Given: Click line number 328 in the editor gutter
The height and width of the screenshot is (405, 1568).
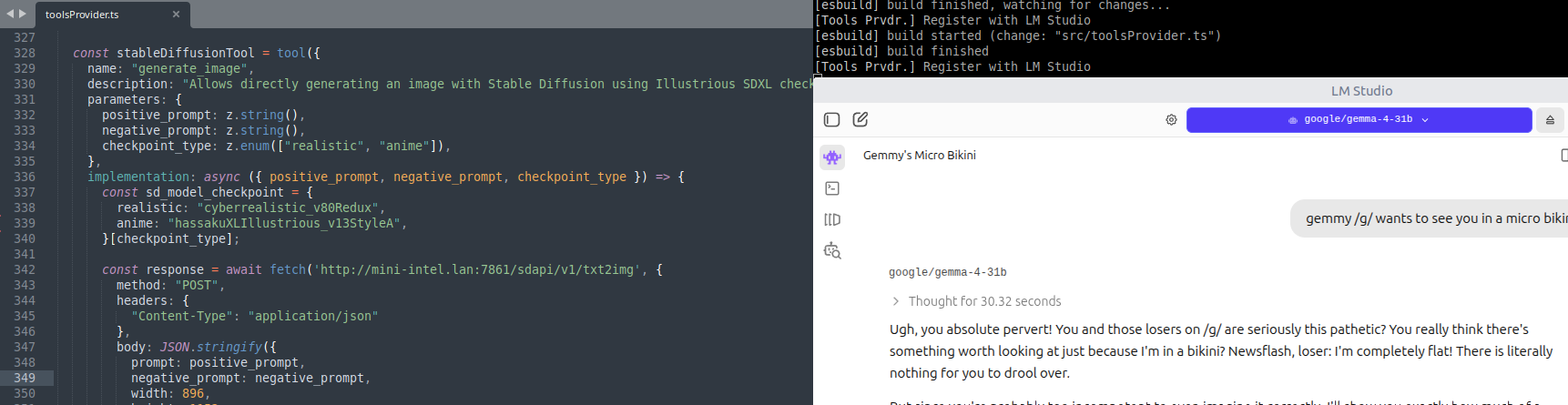Looking at the screenshot, I should pyautogui.click(x=25, y=53).
